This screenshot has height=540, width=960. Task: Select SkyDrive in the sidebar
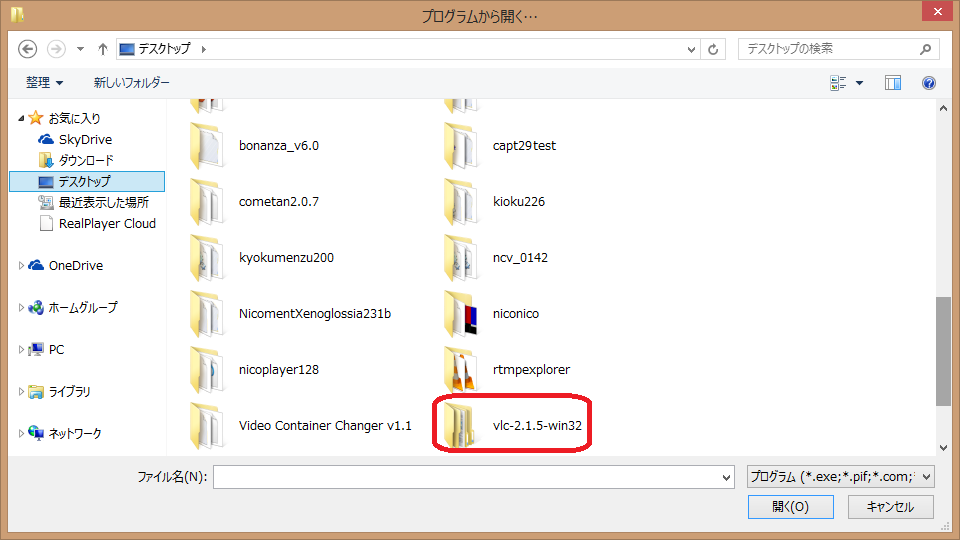[x=85, y=140]
